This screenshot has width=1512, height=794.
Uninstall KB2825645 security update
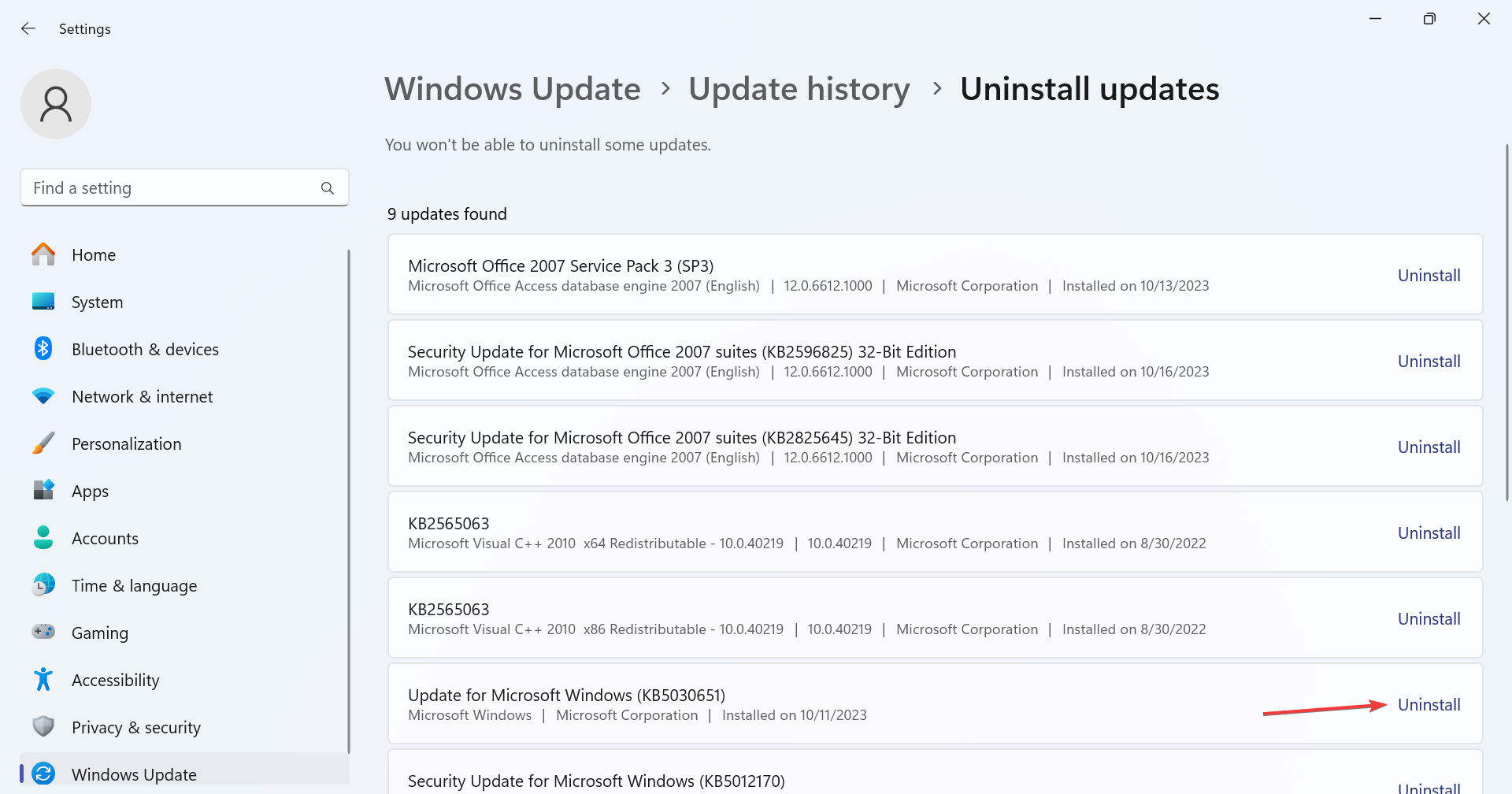1429,447
